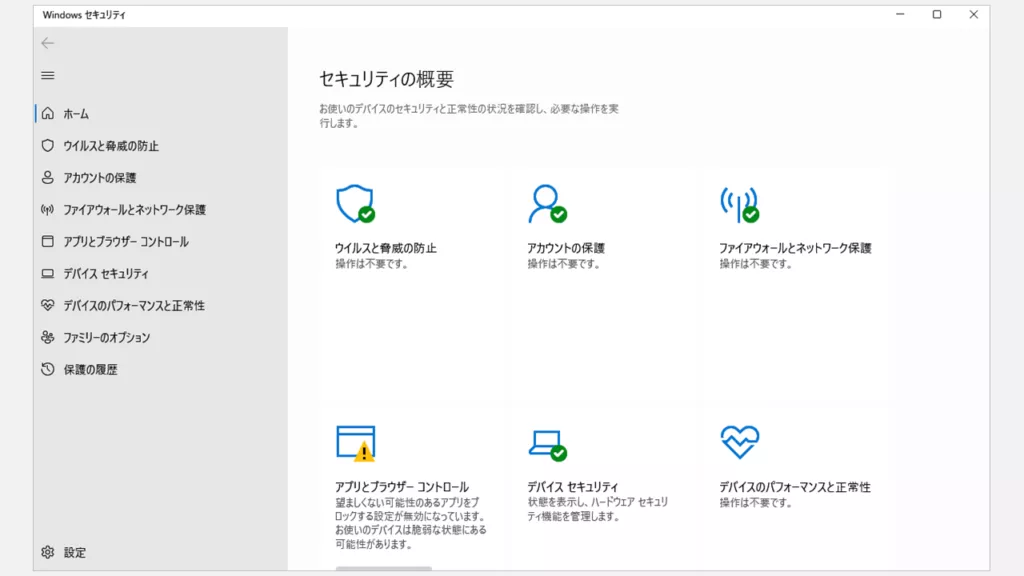Select ホーム in the sidebar
The image size is (1024, 576).
pos(76,114)
